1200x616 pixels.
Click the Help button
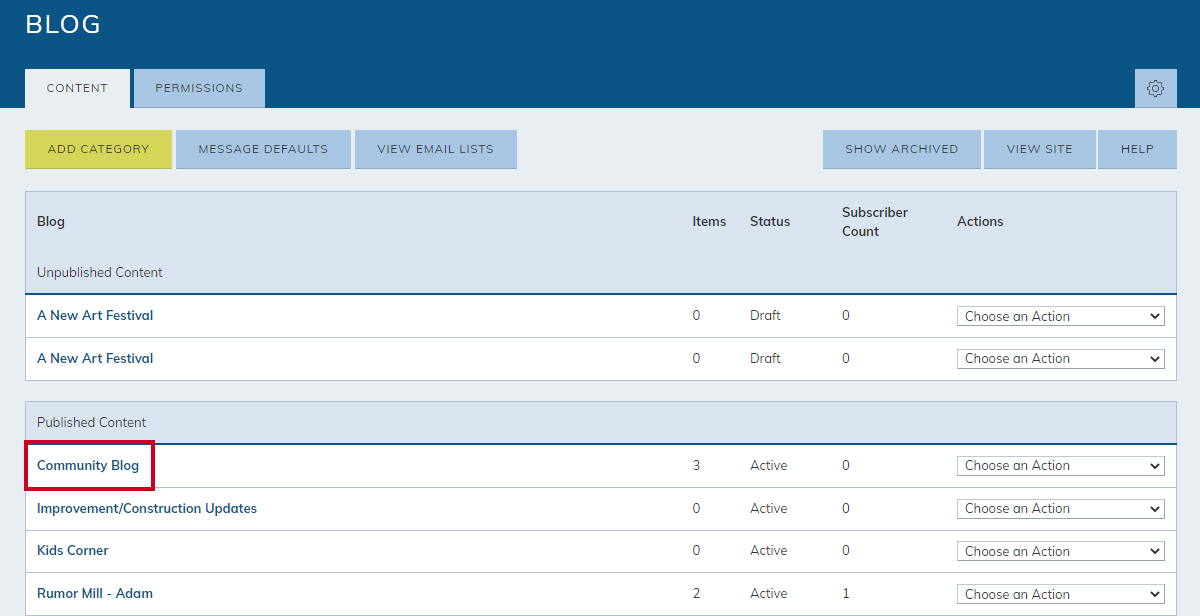click(x=1137, y=149)
